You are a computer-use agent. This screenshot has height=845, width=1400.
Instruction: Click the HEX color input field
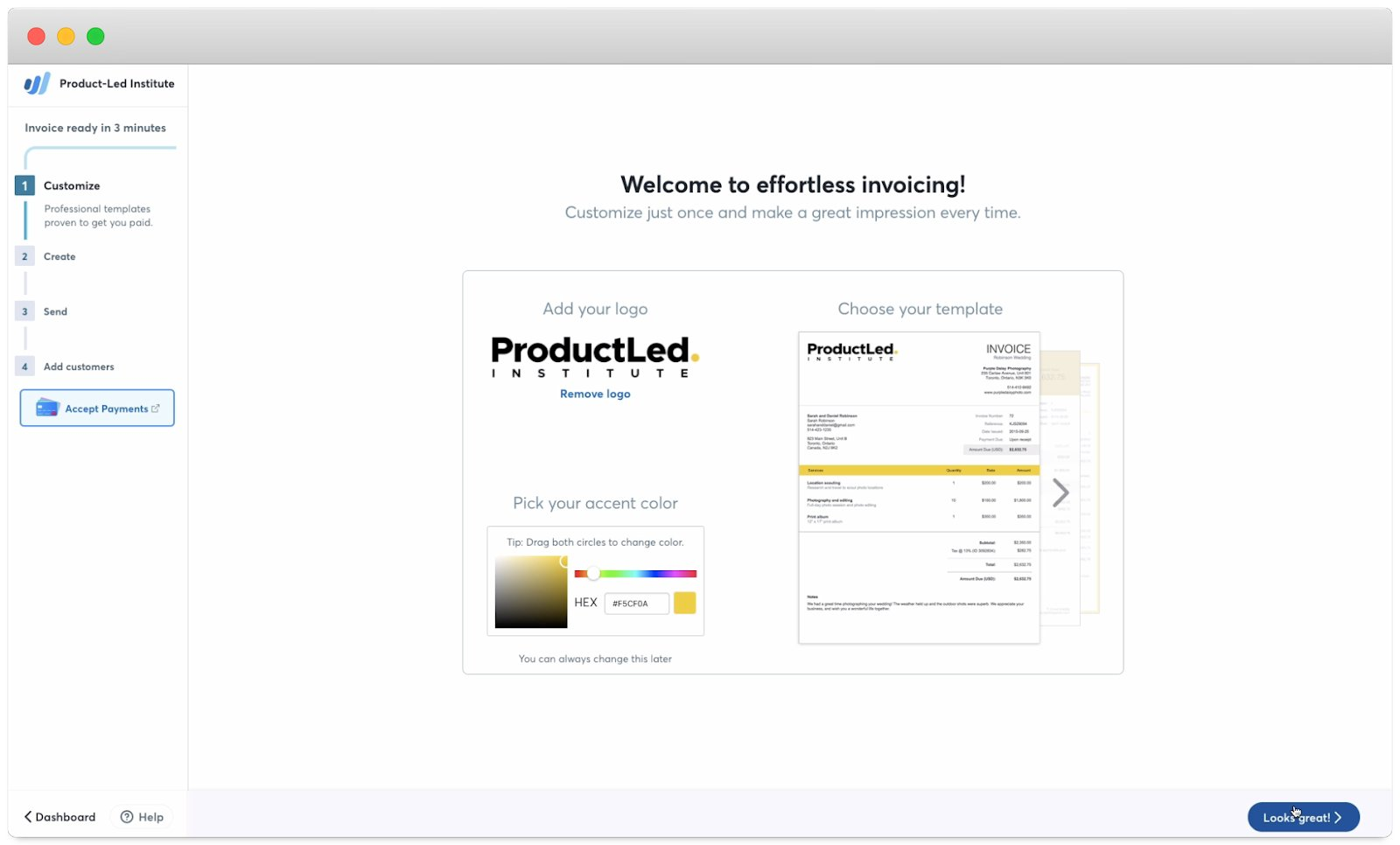point(635,603)
